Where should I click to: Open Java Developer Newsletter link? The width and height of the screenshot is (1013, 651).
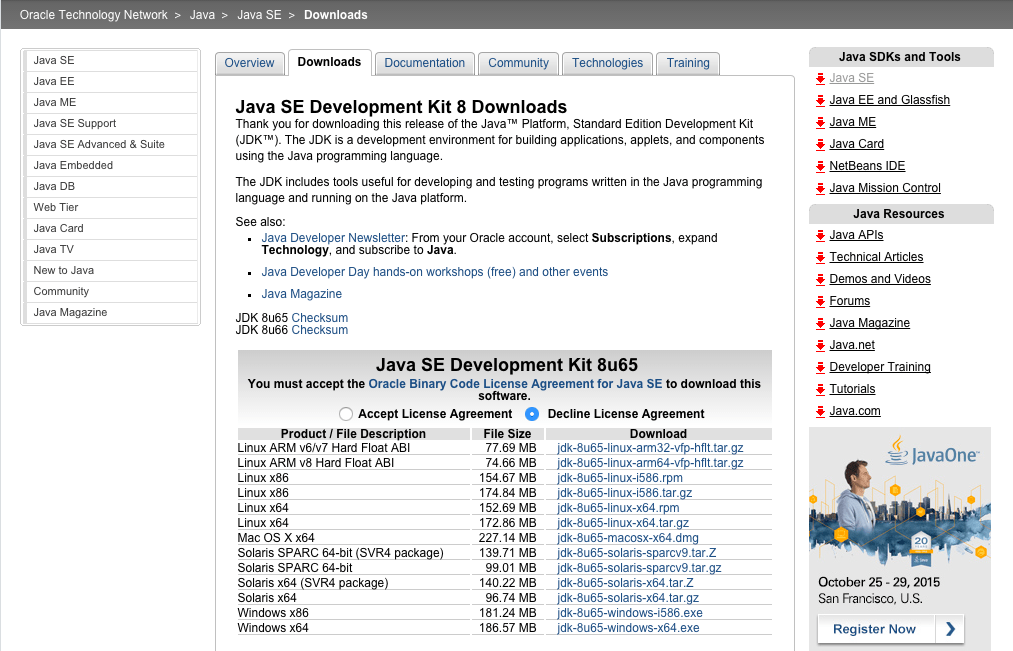click(x=333, y=238)
